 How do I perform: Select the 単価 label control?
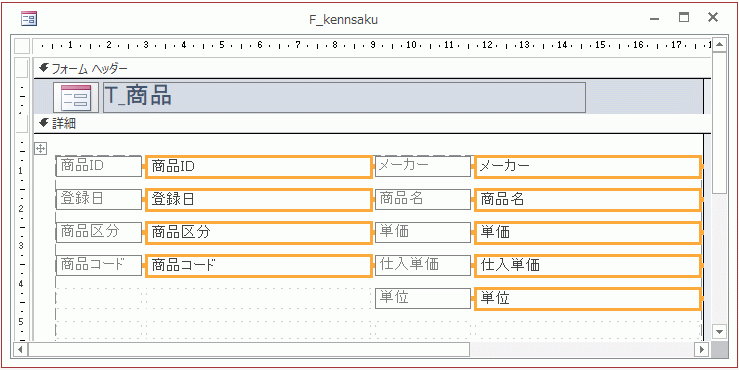(423, 232)
